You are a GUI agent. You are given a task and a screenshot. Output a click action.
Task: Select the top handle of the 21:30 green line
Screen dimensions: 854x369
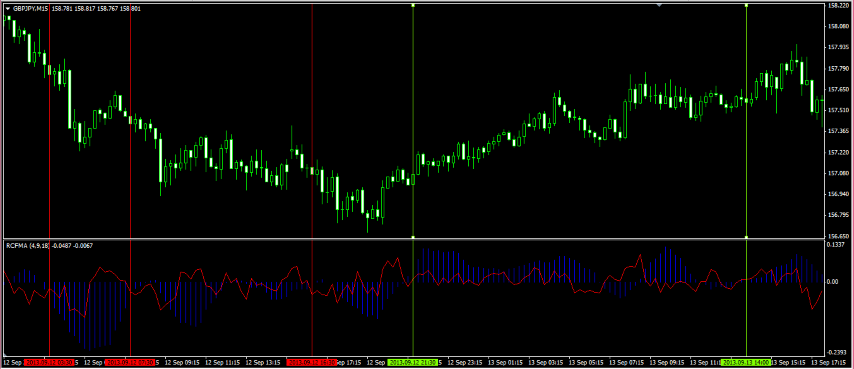click(x=413, y=5)
